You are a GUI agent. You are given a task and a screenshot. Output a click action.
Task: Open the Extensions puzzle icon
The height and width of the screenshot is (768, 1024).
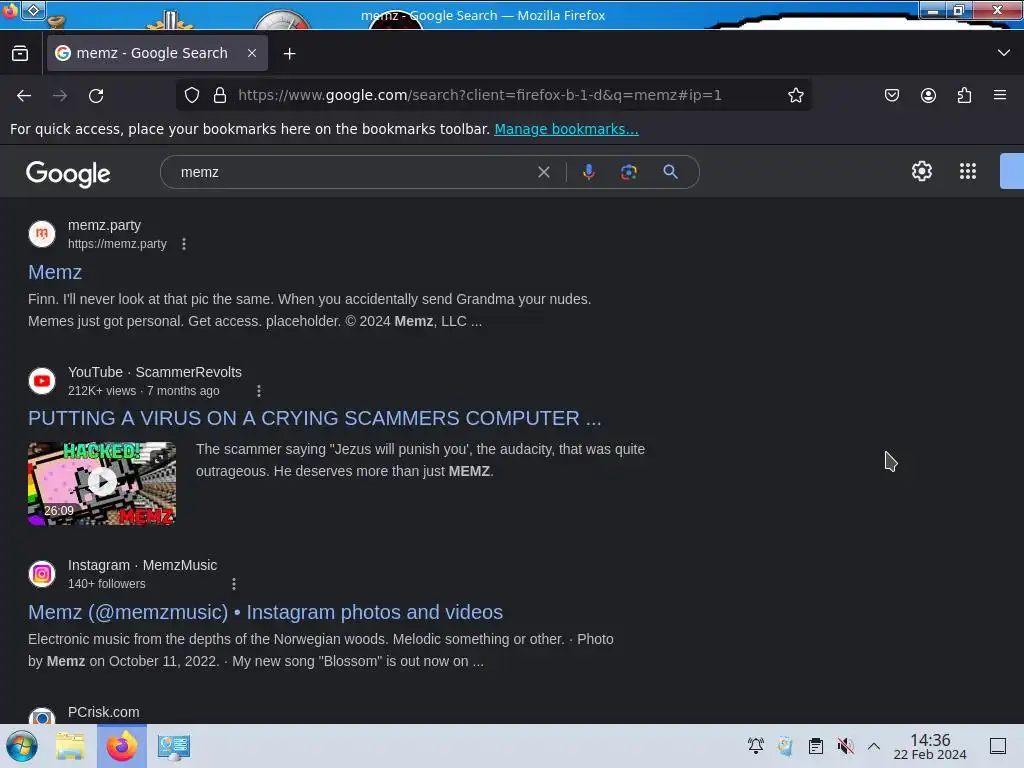[x=964, y=95]
